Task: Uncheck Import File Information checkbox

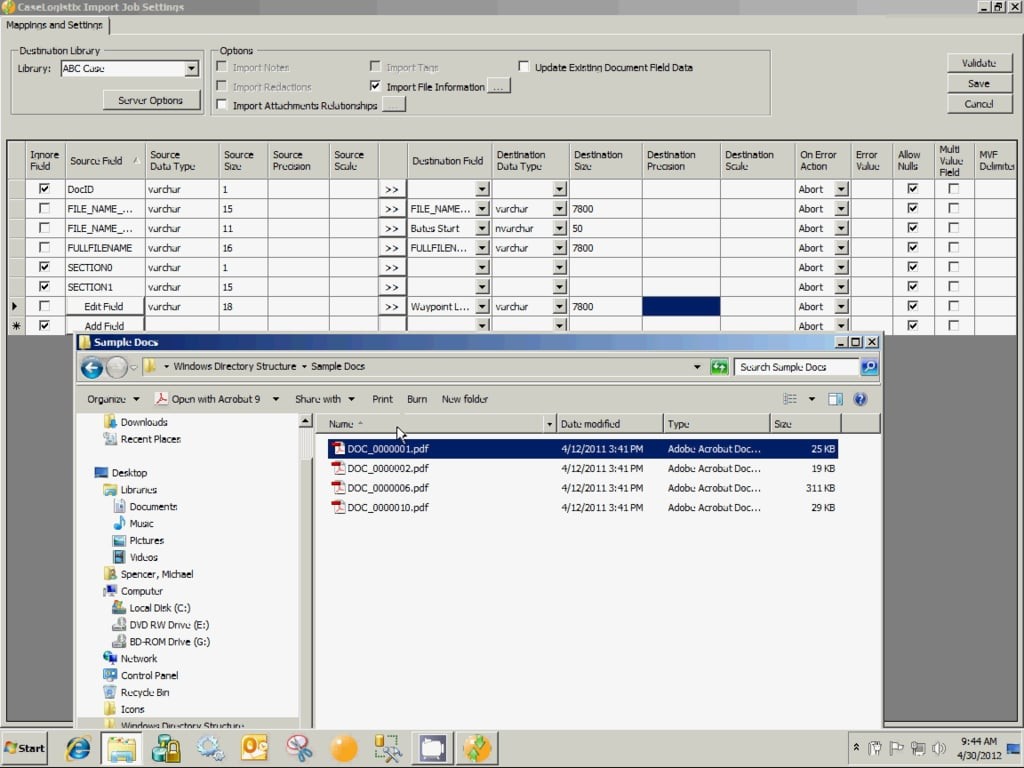Action: [376, 87]
